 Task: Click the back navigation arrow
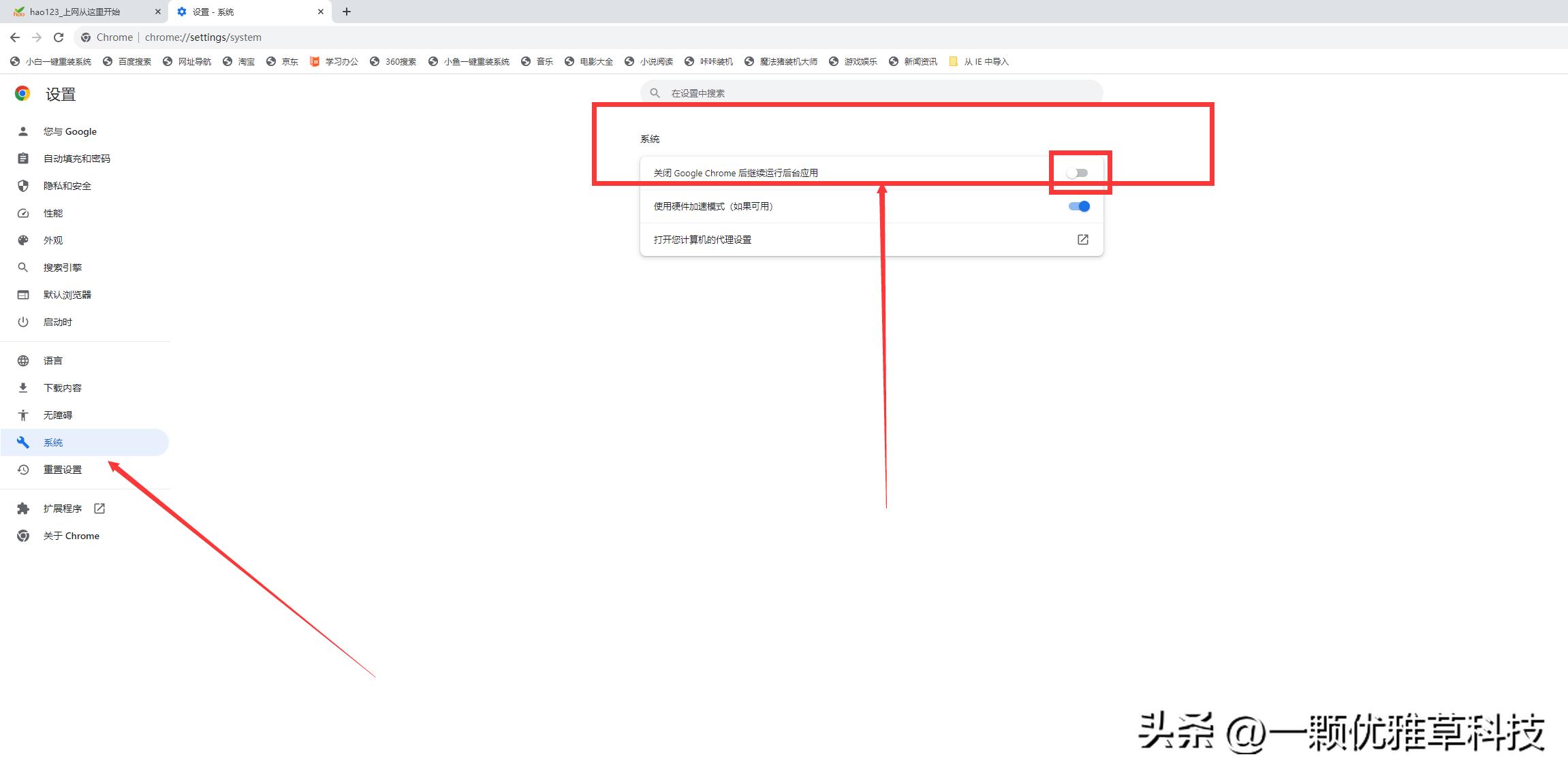click(15, 37)
